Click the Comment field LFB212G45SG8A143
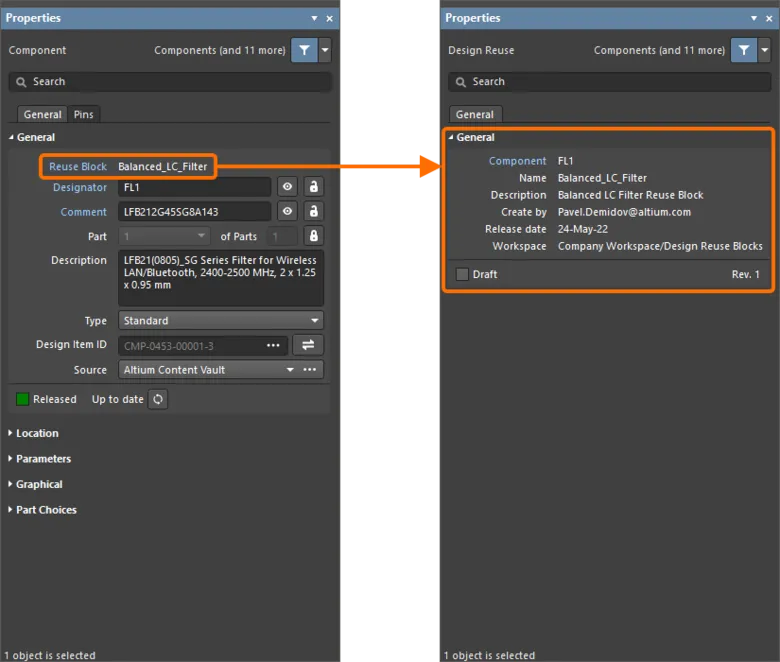780x662 pixels. pyautogui.click(x=195, y=211)
